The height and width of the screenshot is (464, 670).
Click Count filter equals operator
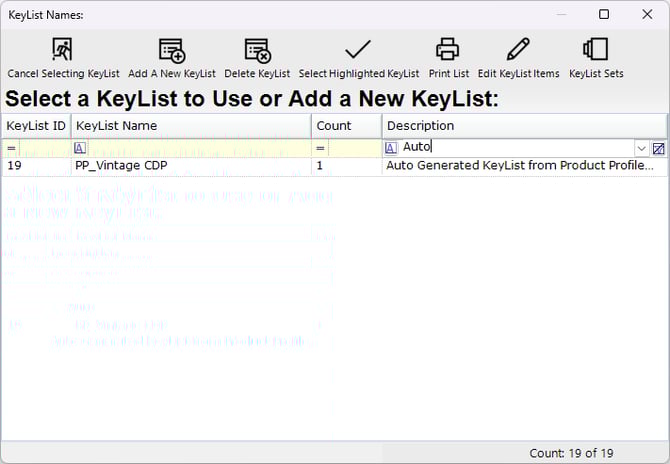pos(321,148)
